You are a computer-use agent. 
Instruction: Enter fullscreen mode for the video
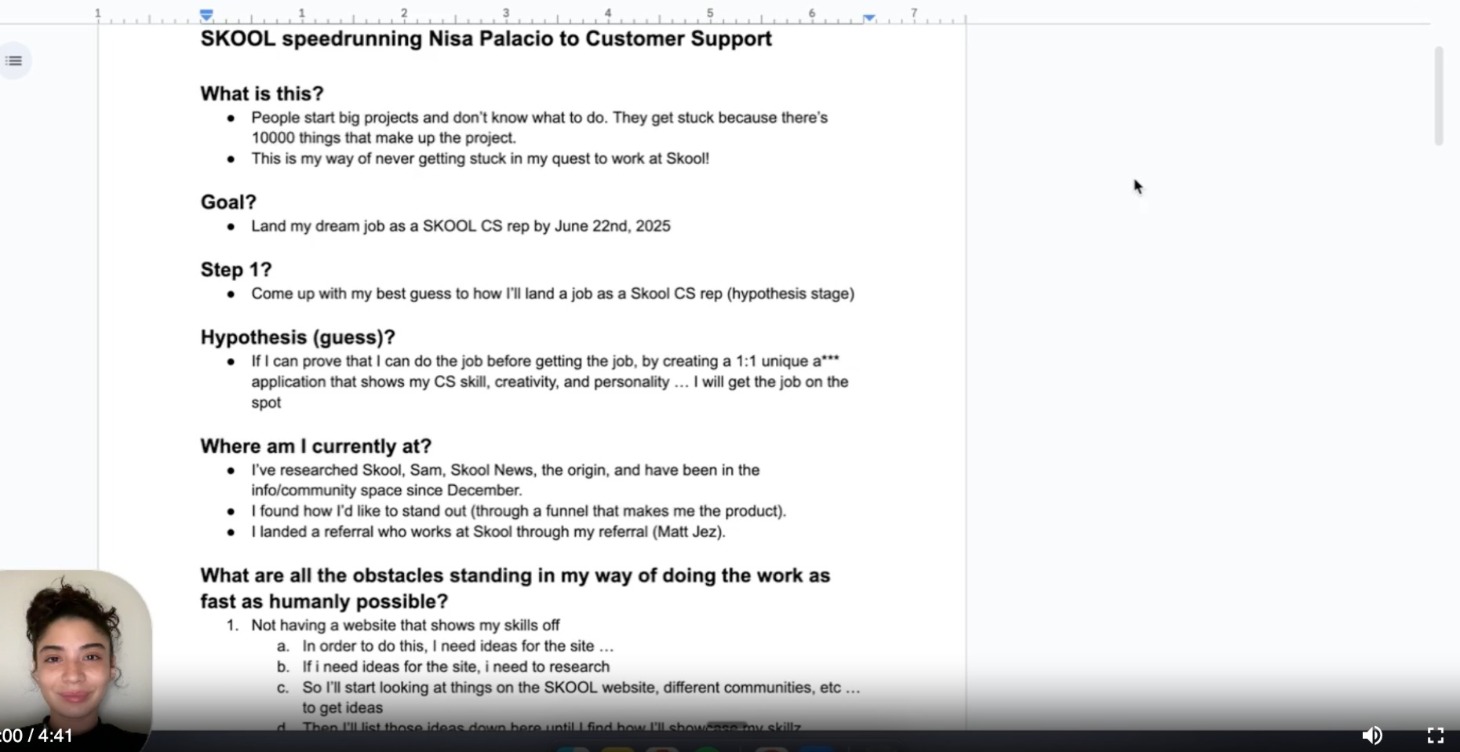[1435, 735]
